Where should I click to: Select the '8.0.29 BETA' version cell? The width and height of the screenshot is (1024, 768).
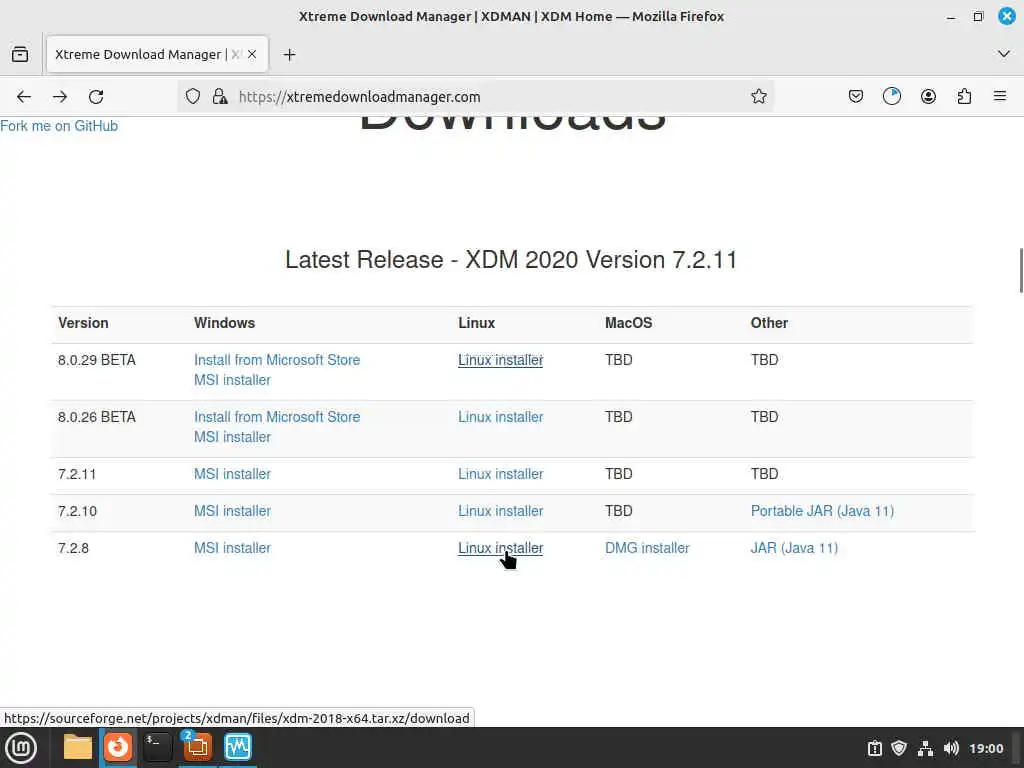[x=97, y=360]
